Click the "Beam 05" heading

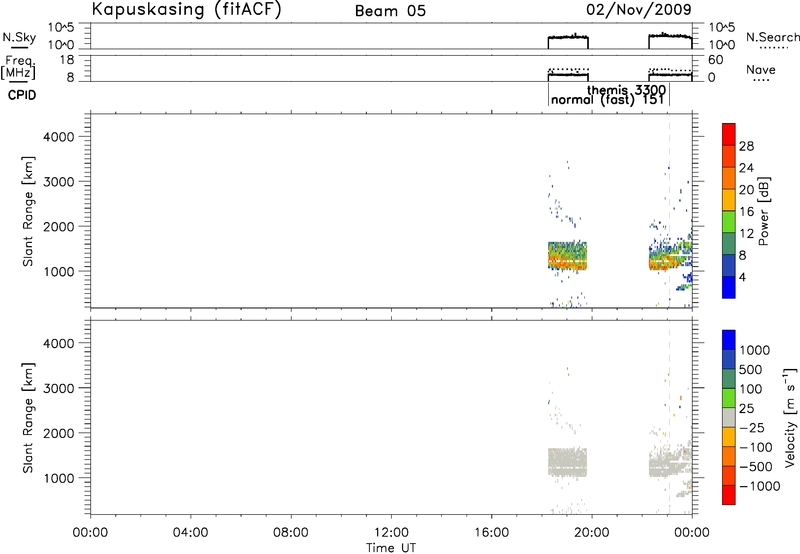pyautogui.click(x=390, y=11)
